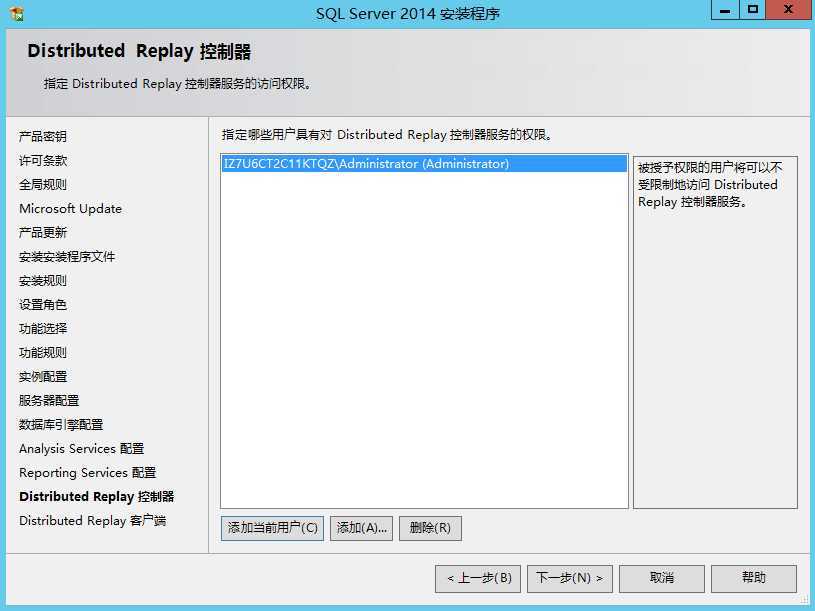815x611 pixels.
Task: Select 安装规则 step in sidebar
Action: pos(43,281)
